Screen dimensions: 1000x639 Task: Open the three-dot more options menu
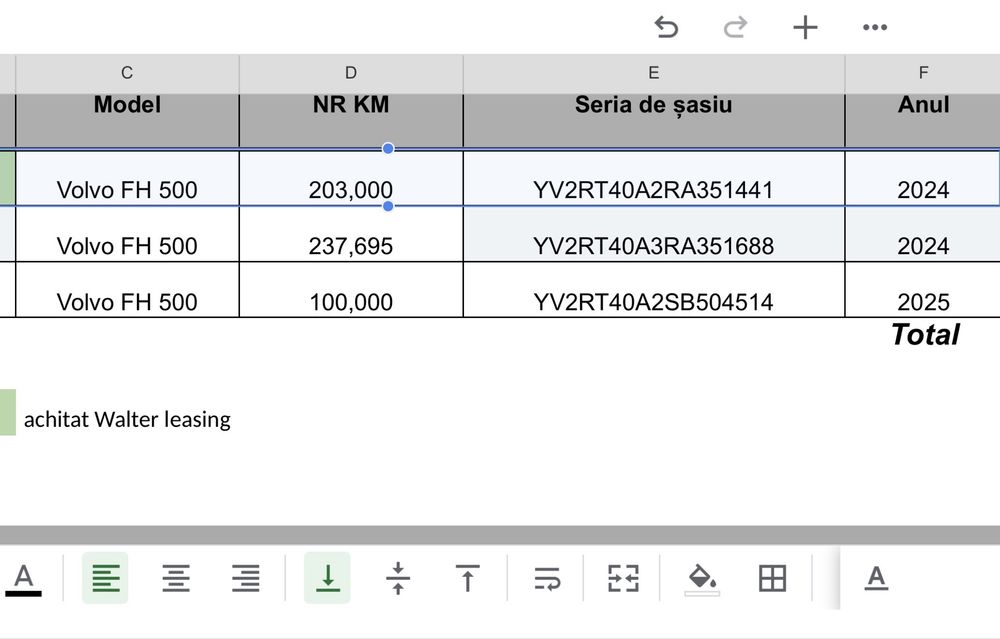click(874, 27)
